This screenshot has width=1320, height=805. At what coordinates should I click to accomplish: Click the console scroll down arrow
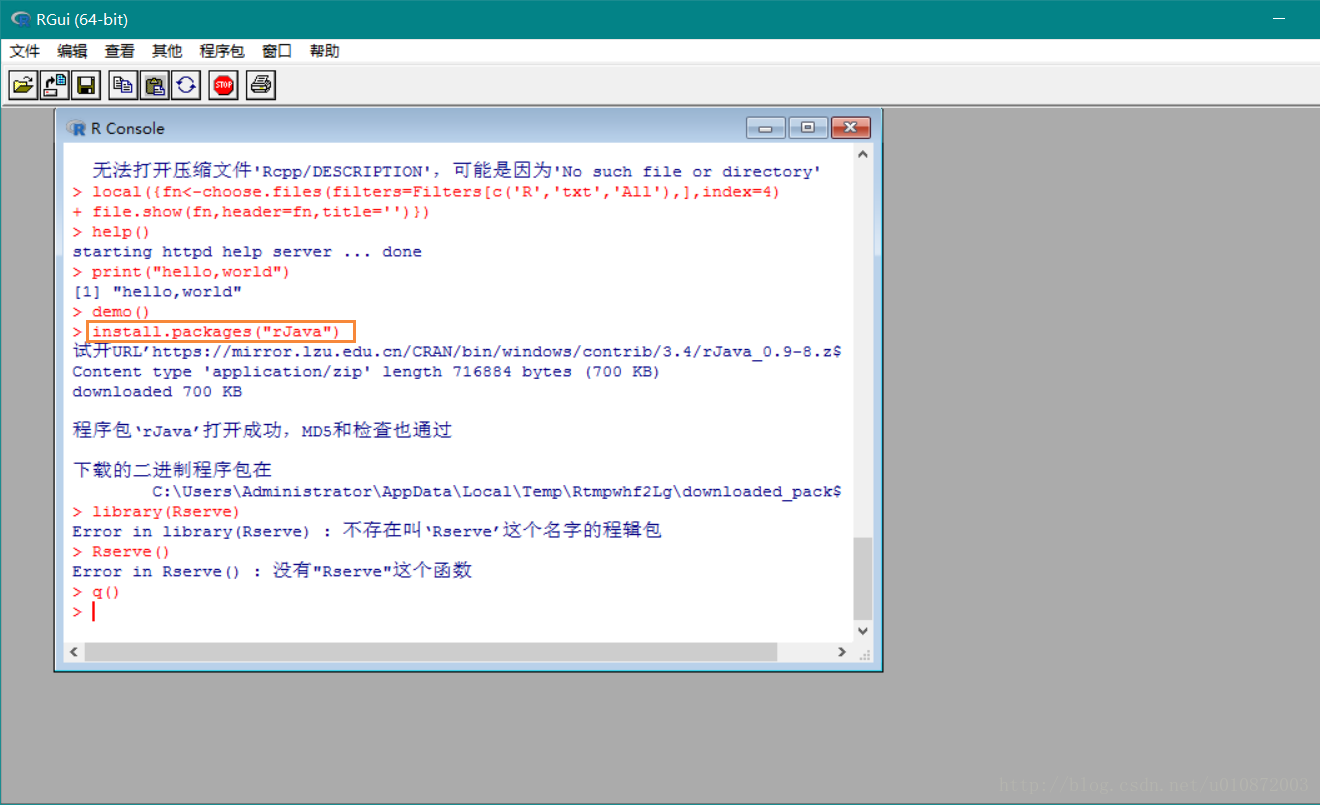(862, 631)
